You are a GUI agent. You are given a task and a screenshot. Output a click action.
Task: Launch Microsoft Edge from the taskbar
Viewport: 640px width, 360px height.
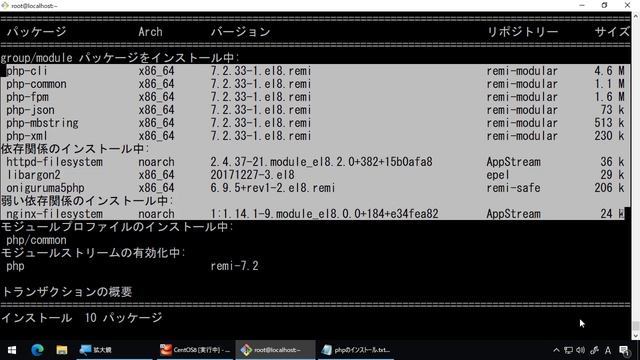click(37, 350)
